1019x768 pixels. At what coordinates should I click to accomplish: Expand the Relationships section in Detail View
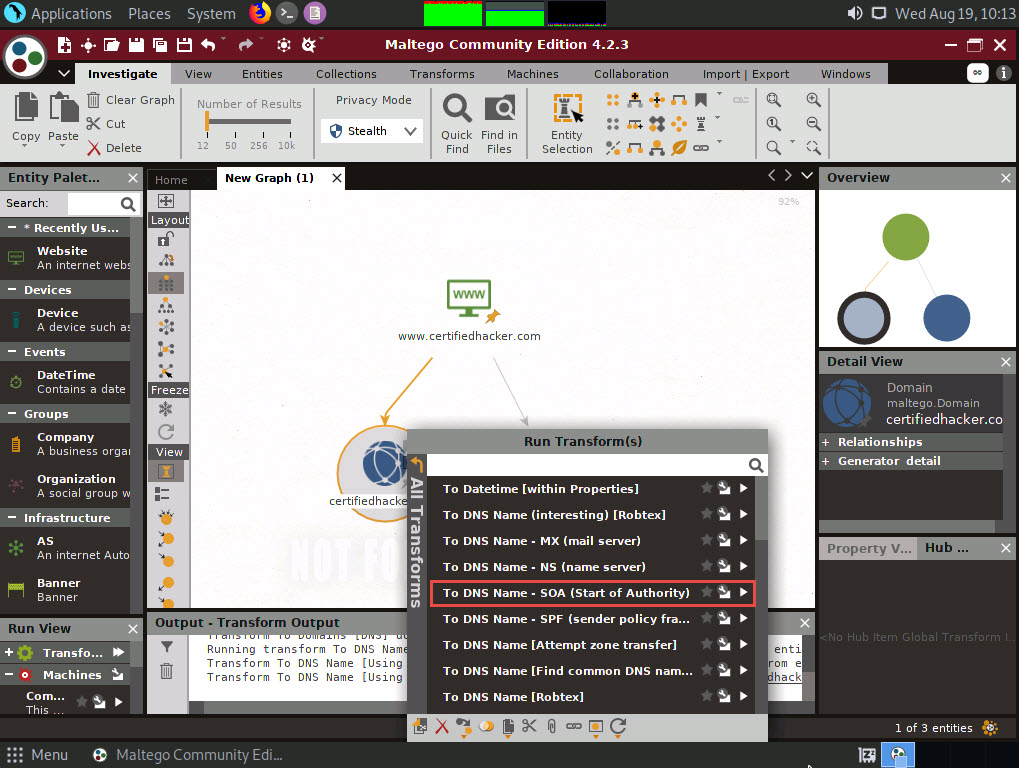click(826, 442)
